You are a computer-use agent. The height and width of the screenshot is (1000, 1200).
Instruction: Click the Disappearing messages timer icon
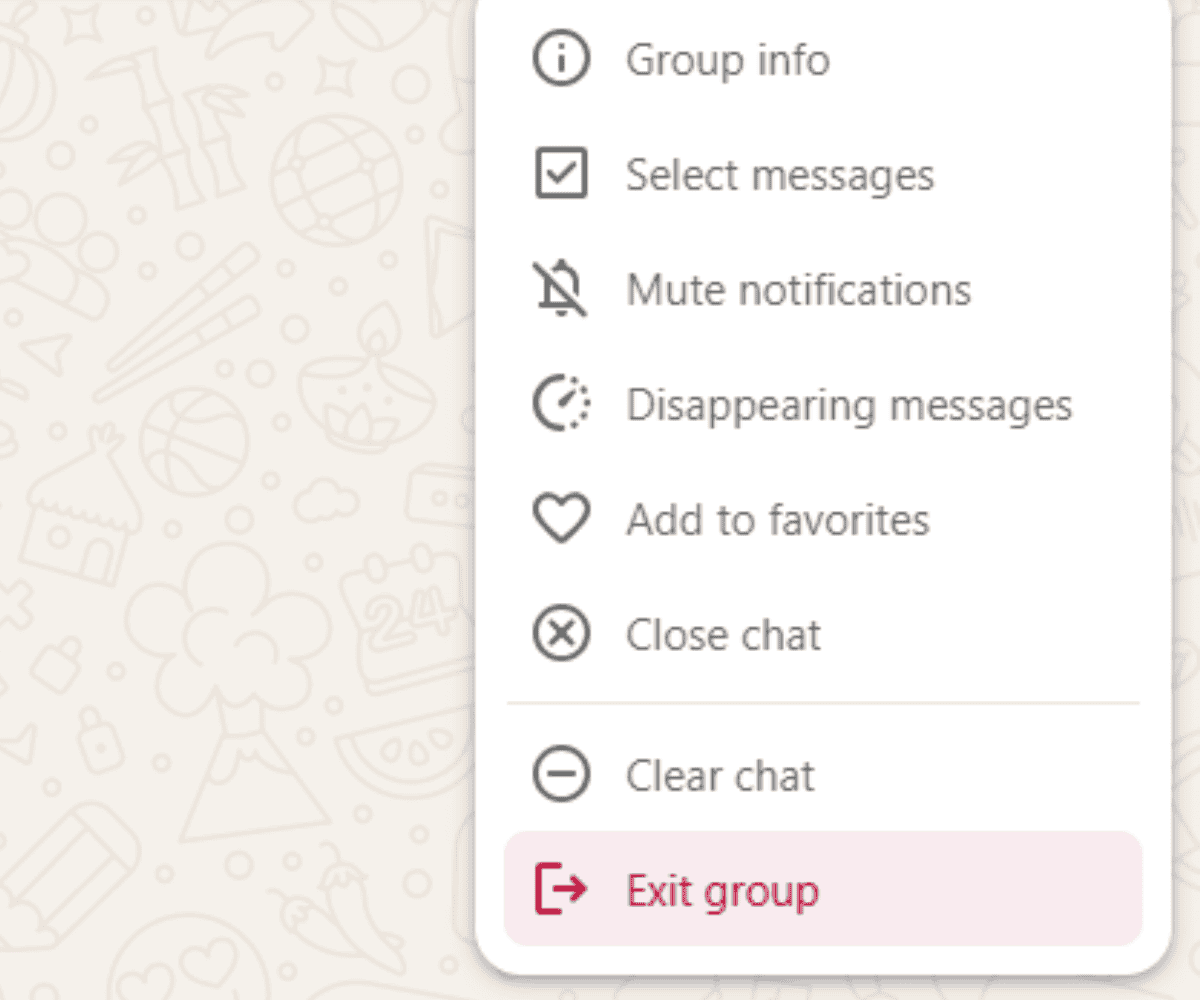[x=561, y=405]
